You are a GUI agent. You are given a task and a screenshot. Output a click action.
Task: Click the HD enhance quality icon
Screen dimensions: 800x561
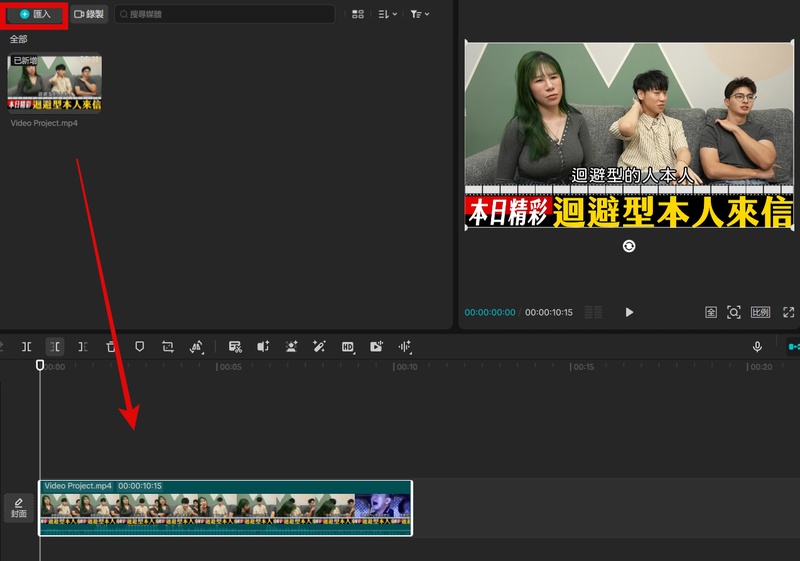point(348,347)
